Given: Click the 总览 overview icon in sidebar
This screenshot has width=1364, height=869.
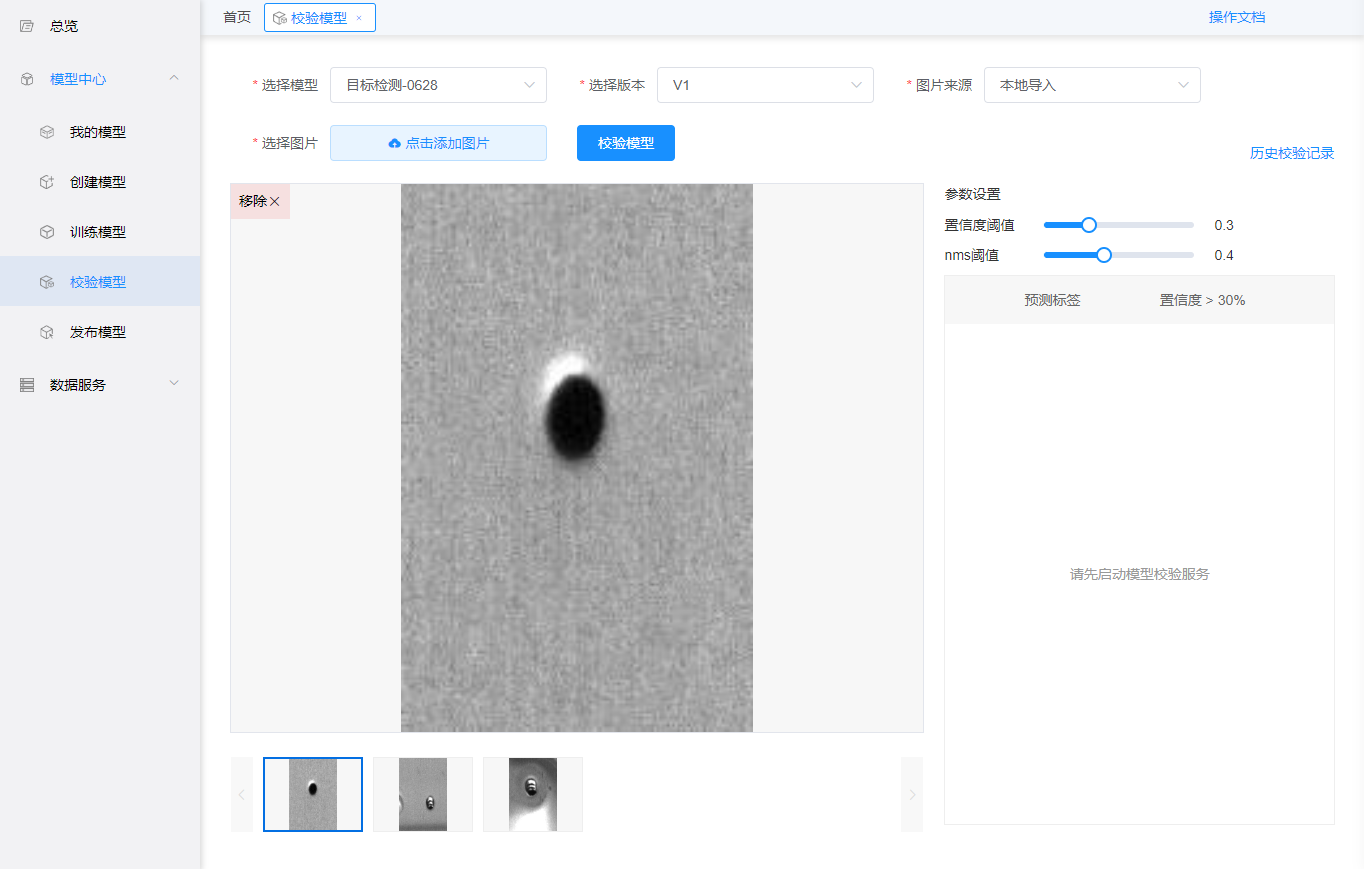Looking at the screenshot, I should click(x=27, y=26).
